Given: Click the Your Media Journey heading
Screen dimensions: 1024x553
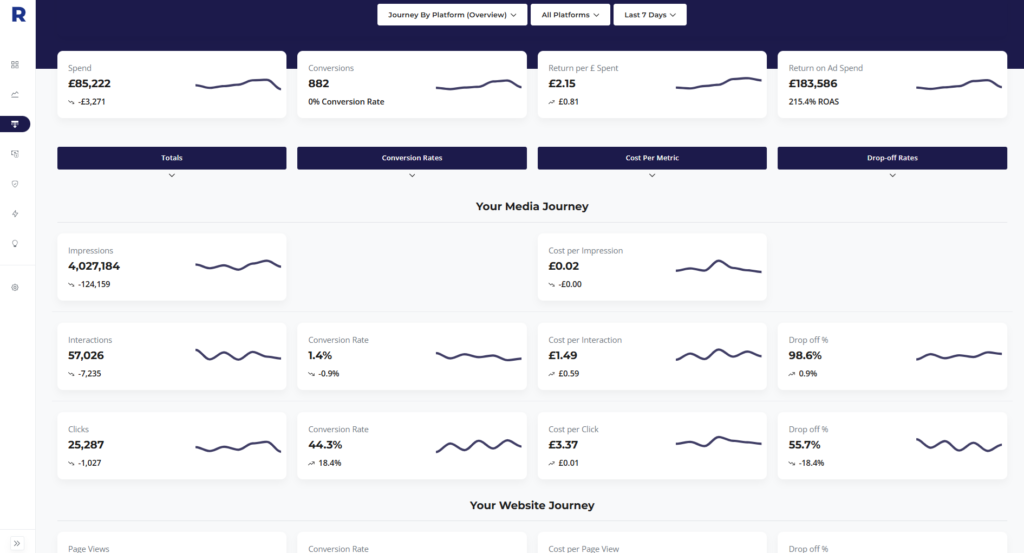Looking at the screenshot, I should [532, 206].
